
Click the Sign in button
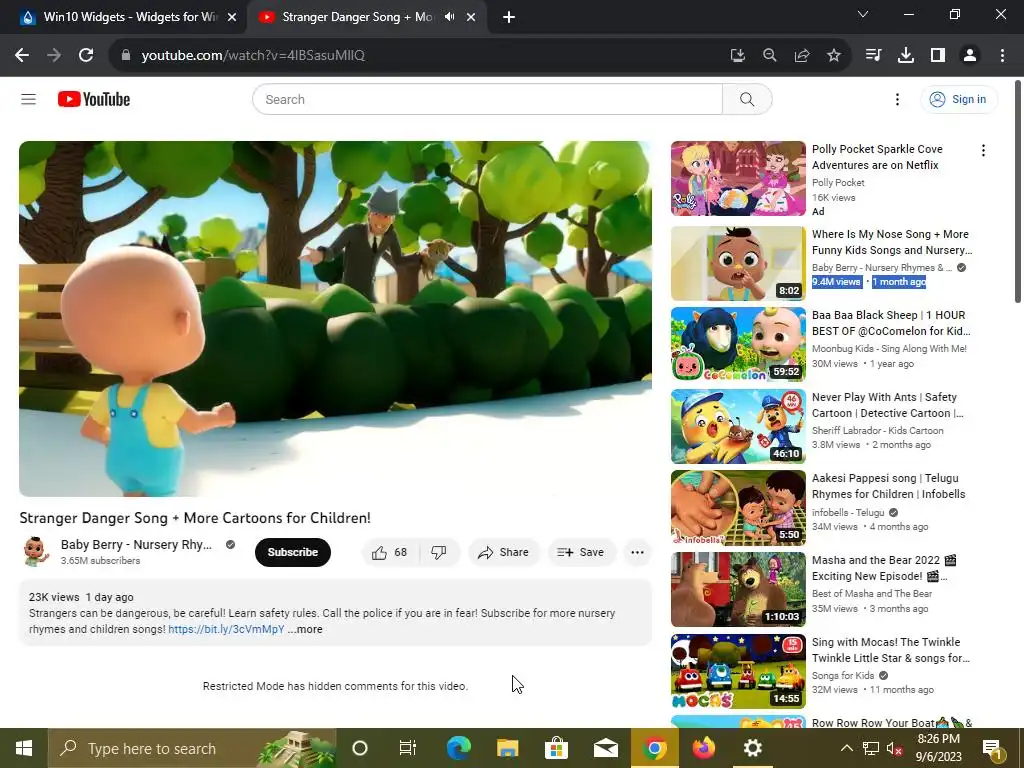tap(959, 99)
